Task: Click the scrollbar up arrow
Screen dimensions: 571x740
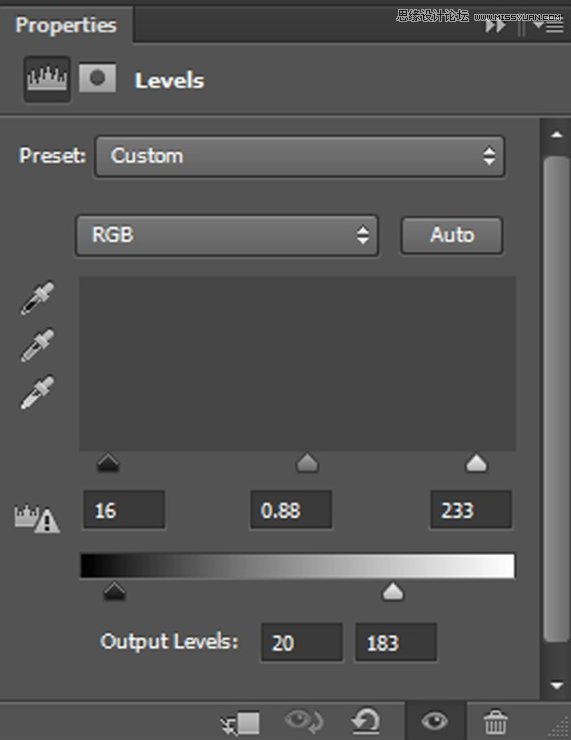Action: 556,135
